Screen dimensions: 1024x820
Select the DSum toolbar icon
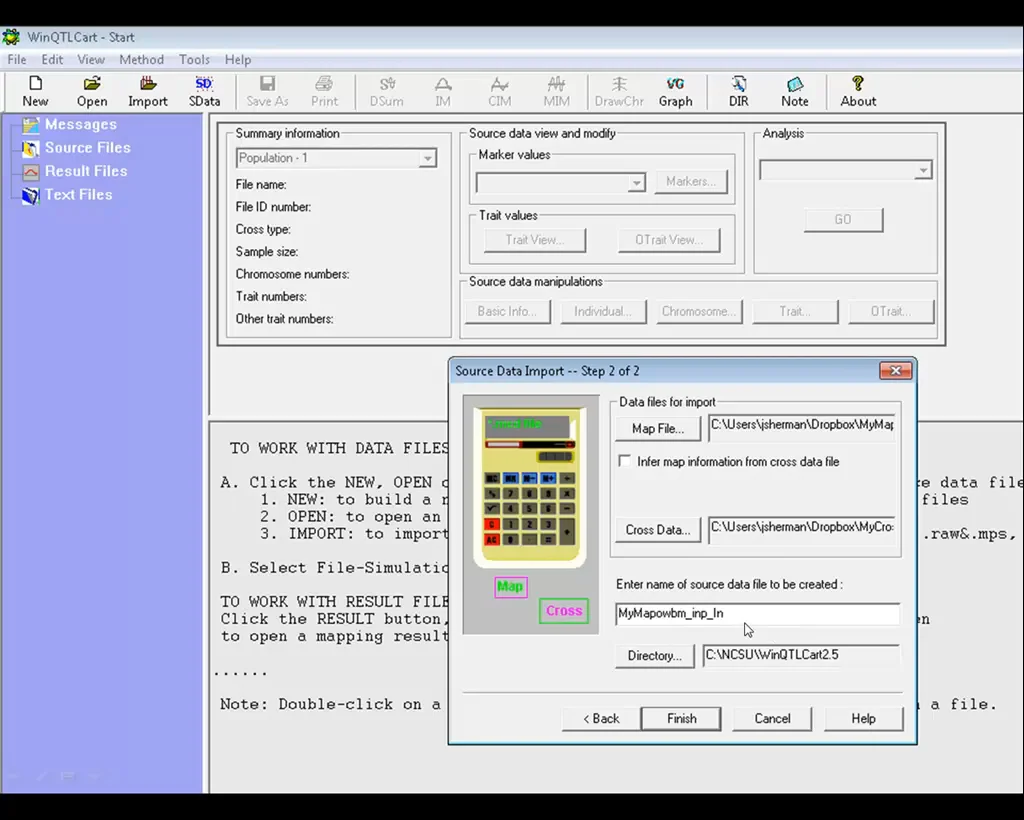pos(387,91)
